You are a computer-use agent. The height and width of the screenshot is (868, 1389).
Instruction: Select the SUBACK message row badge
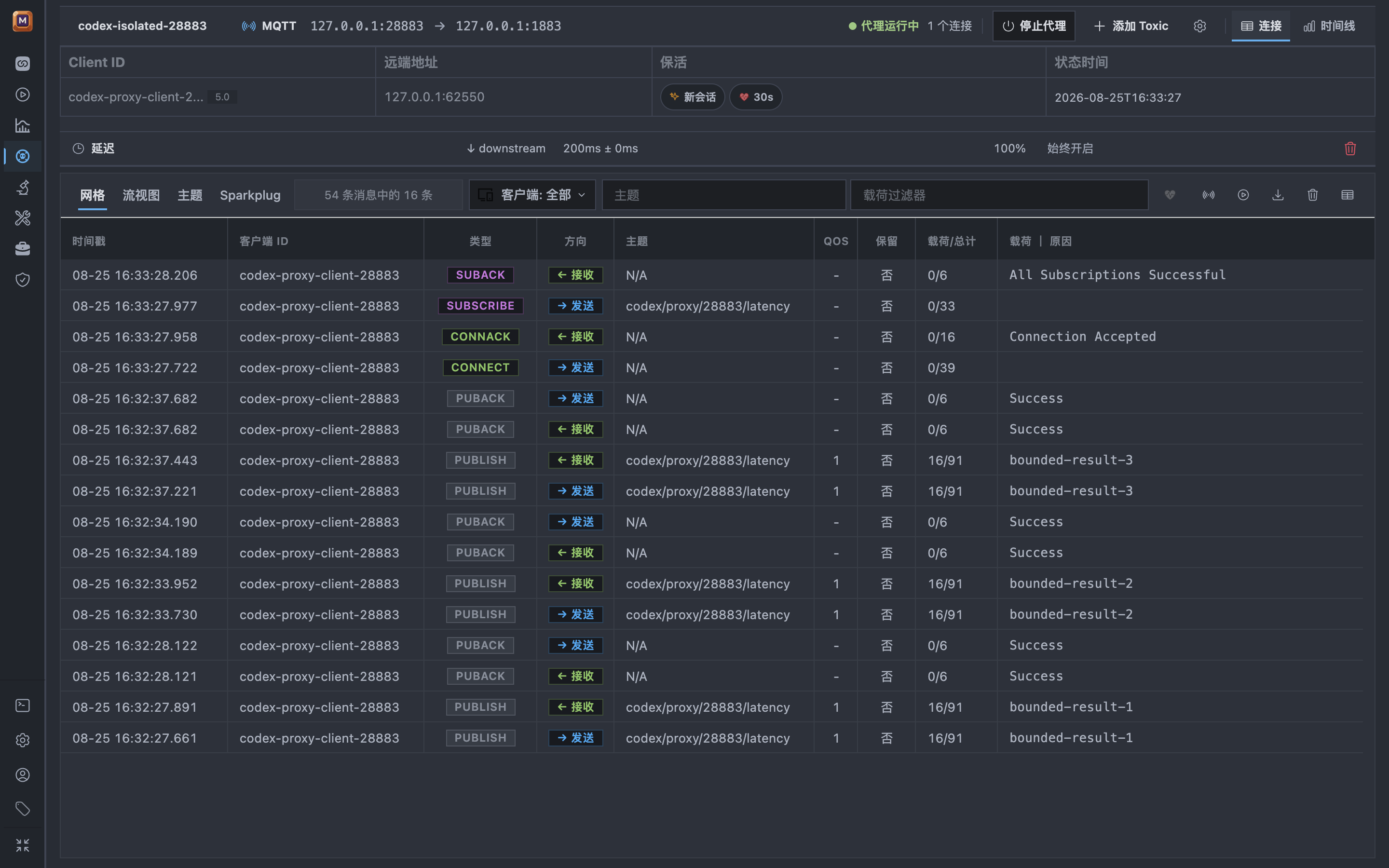480,275
